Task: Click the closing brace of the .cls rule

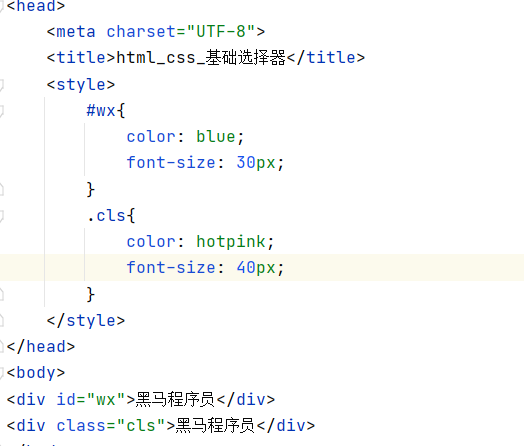Action: 91,294
